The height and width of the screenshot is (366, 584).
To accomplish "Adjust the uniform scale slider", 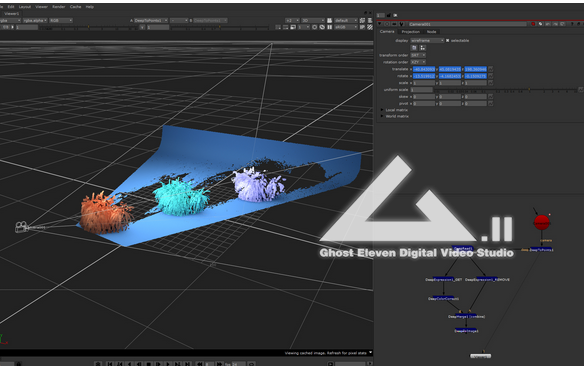I will 506,90.
